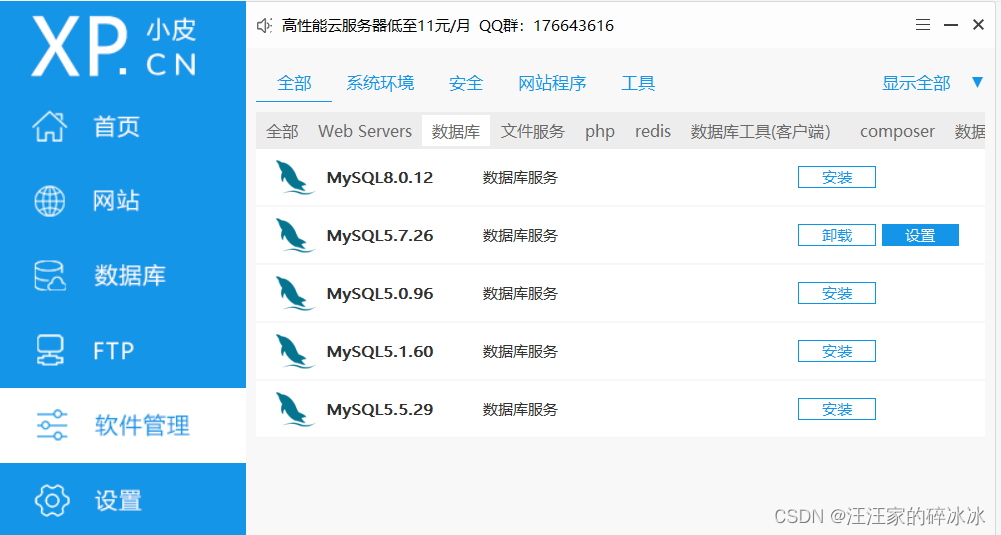The width and height of the screenshot is (1001, 535).
Task: Click the MySQL5.1.60 name text
Action: click(380, 352)
